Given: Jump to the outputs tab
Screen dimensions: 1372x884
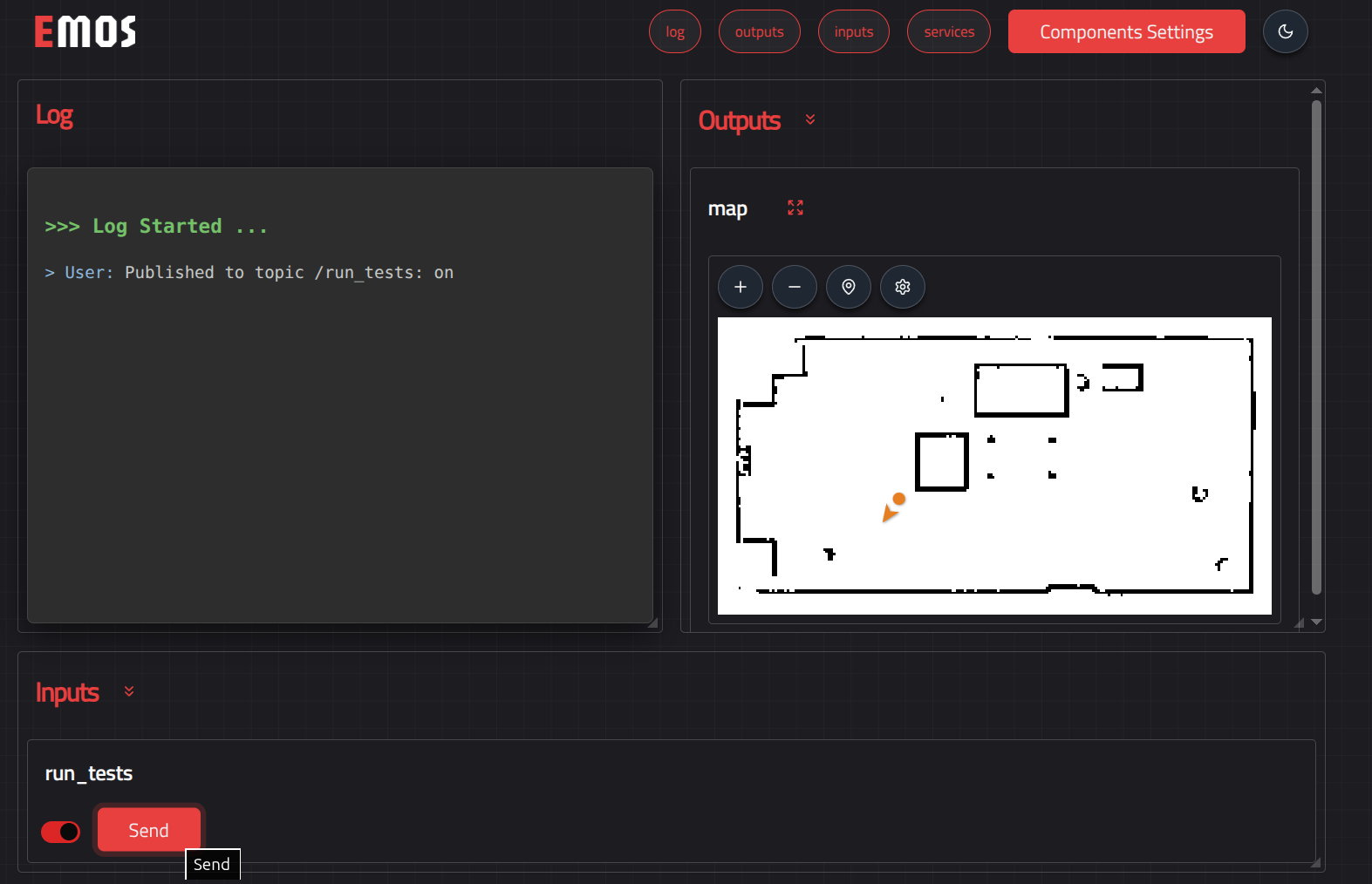Looking at the screenshot, I should pos(759,32).
